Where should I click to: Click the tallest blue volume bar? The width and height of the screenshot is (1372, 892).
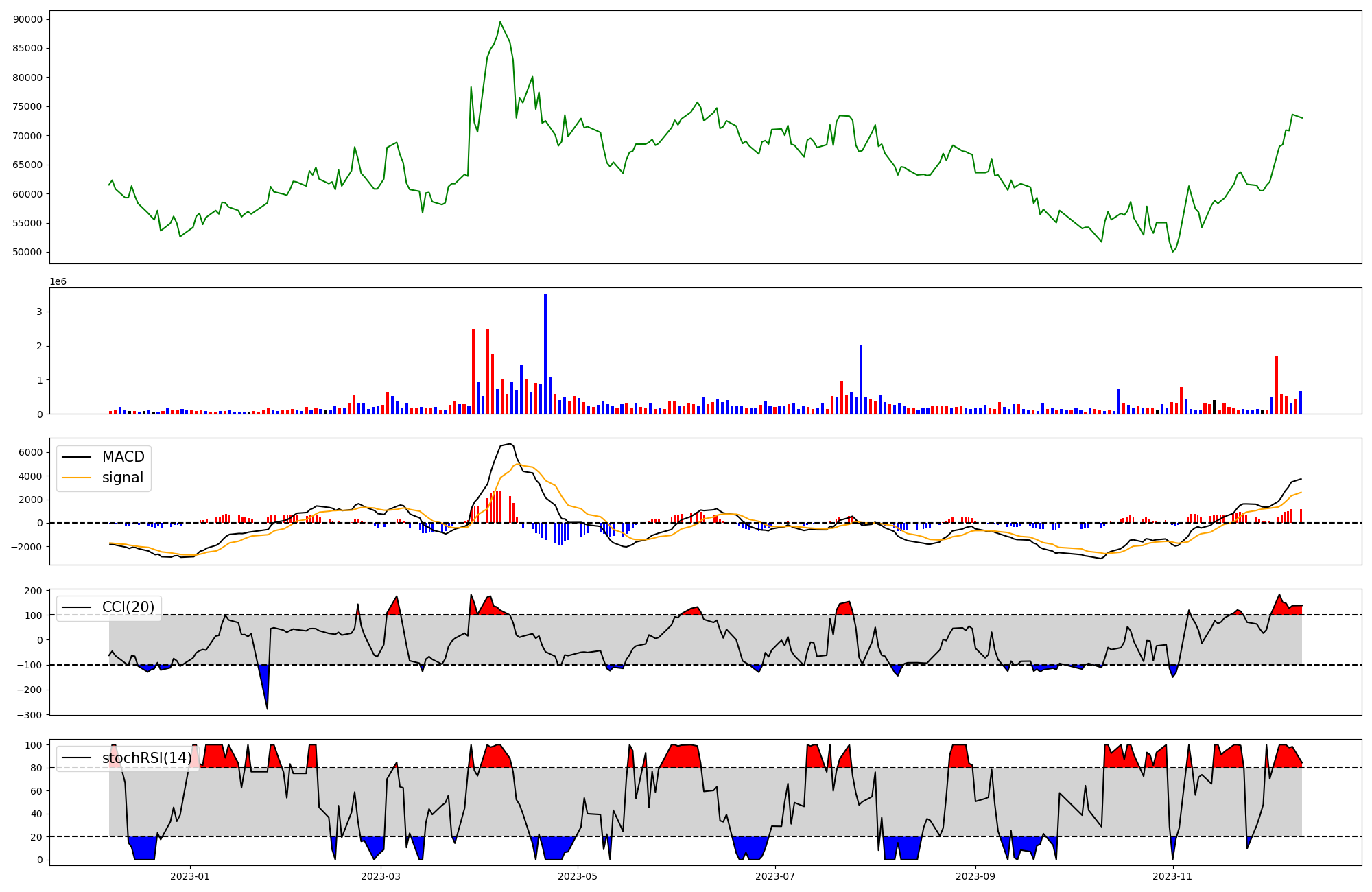pos(545,353)
